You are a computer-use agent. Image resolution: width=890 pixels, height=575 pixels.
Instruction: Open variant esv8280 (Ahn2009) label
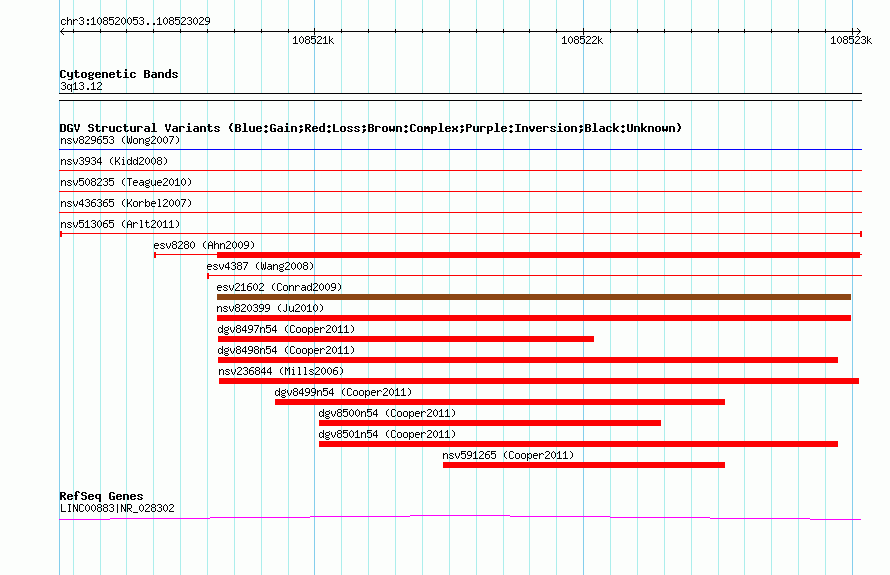204,245
